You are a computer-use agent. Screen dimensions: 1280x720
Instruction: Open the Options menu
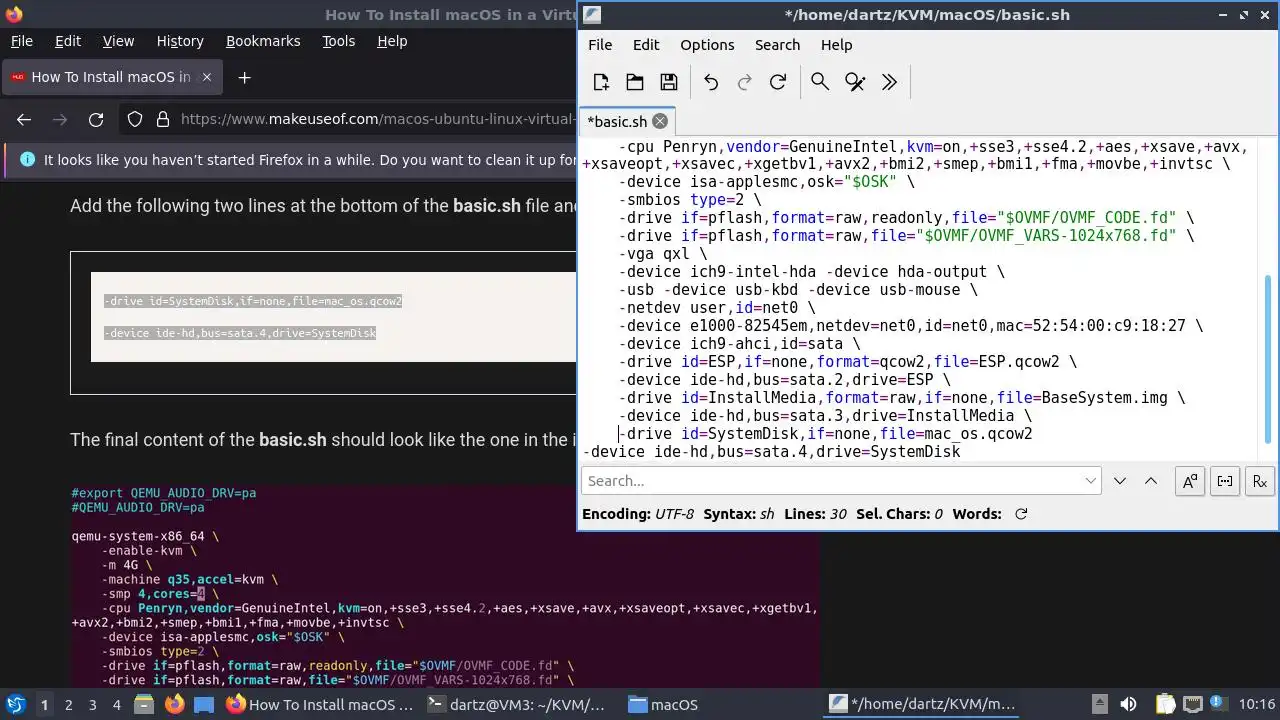707,45
